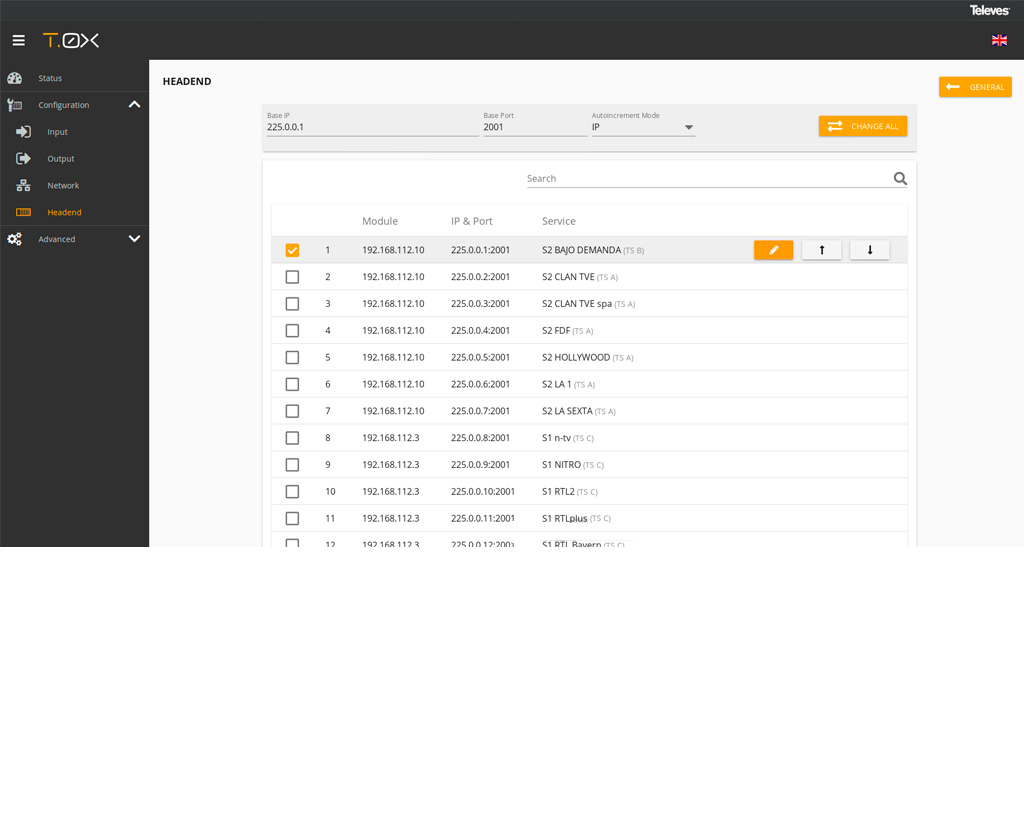1024x825 pixels.
Task: Click address 225.0.0.7:2001
Action: click(480, 411)
